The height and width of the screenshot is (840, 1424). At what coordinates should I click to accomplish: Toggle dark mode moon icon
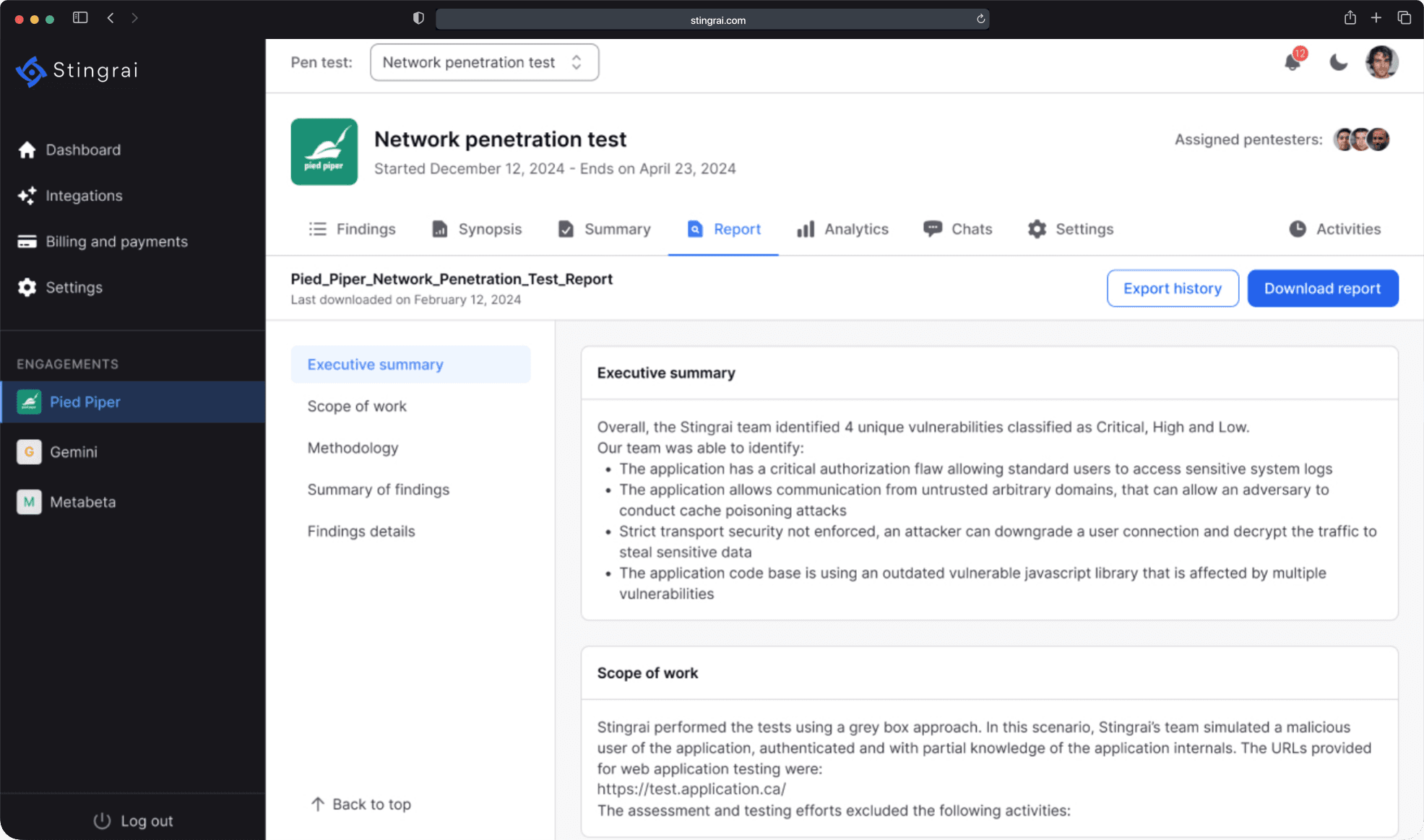click(1338, 63)
